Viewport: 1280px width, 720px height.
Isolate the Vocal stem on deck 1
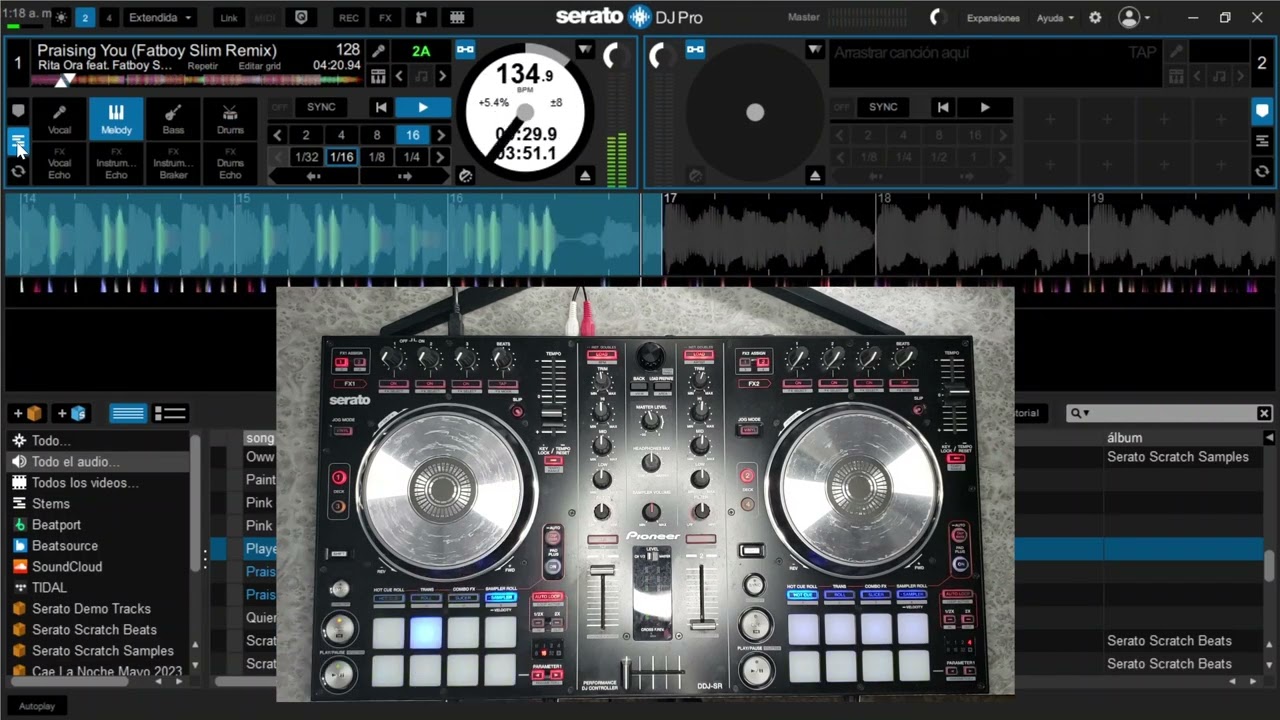pyautogui.click(x=60, y=118)
